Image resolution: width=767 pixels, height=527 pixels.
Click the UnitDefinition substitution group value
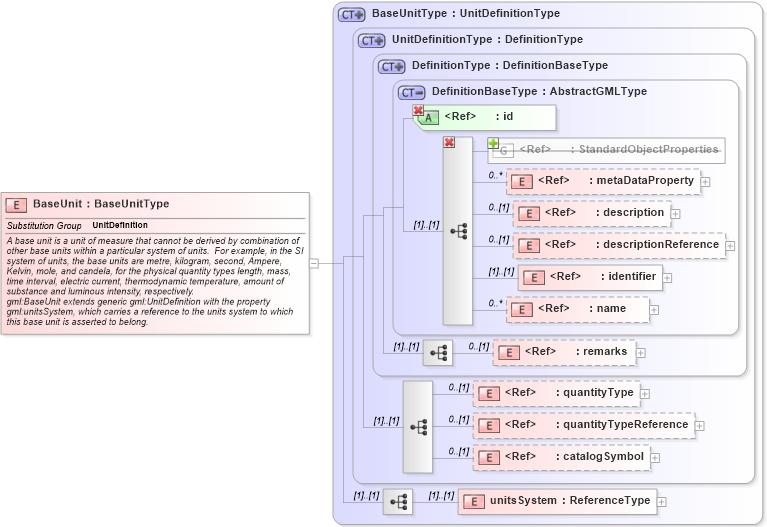tap(120, 225)
